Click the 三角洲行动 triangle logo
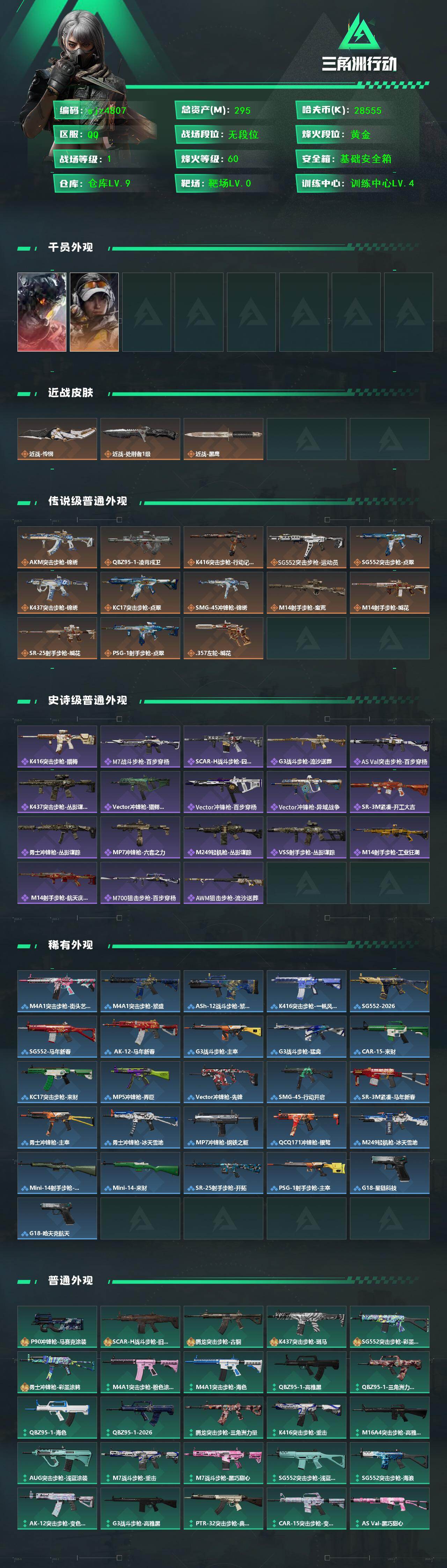This screenshot has height=1568, width=447. point(359,31)
